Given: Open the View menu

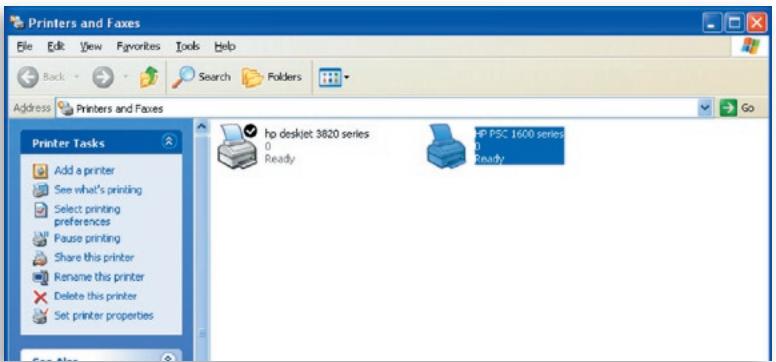Looking at the screenshot, I should coord(91,47).
